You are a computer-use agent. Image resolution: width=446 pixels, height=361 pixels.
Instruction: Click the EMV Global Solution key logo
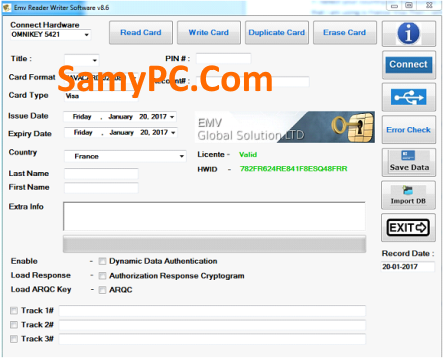click(x=284, y=127)
